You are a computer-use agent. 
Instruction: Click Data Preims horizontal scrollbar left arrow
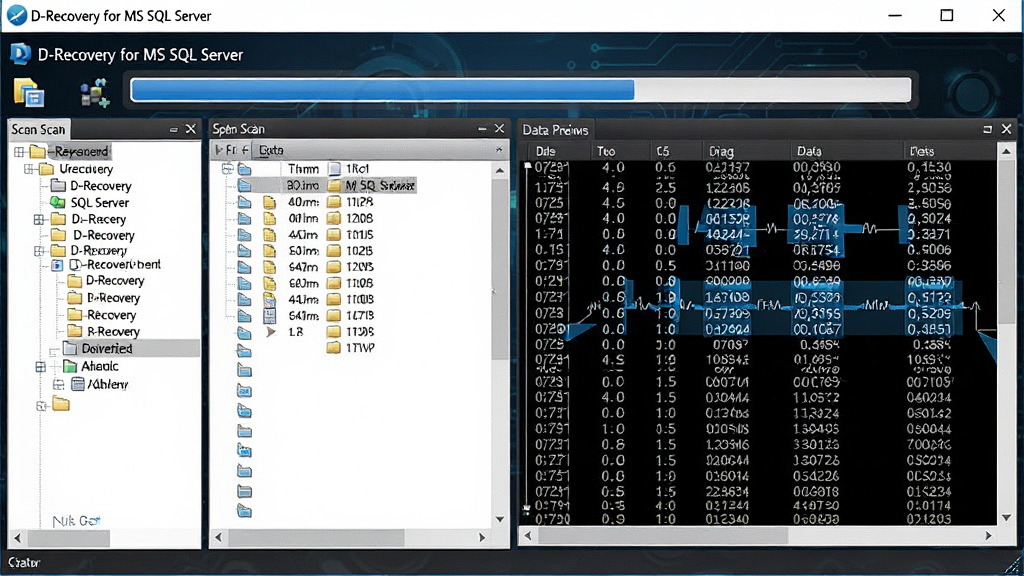tap(528, 536)
